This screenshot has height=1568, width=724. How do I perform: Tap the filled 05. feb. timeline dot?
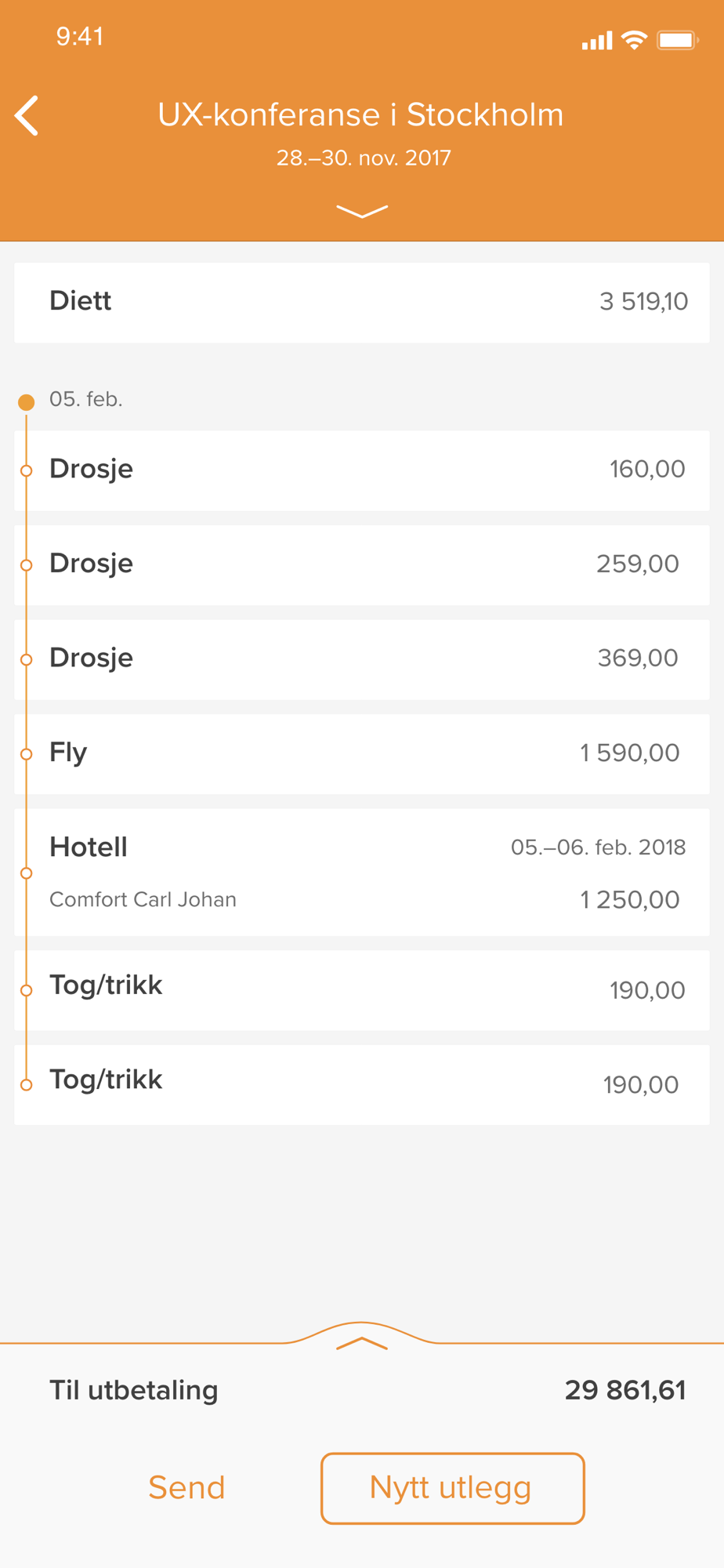[27, 402]
